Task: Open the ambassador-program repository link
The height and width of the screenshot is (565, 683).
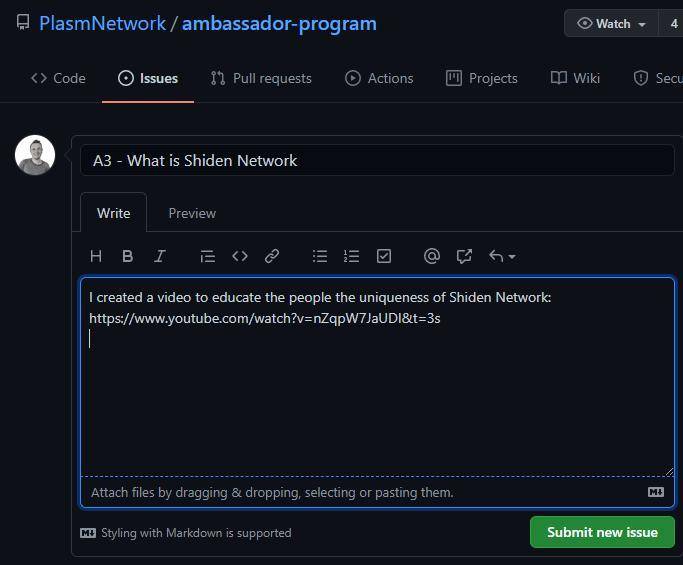Action: click(279, 24)
